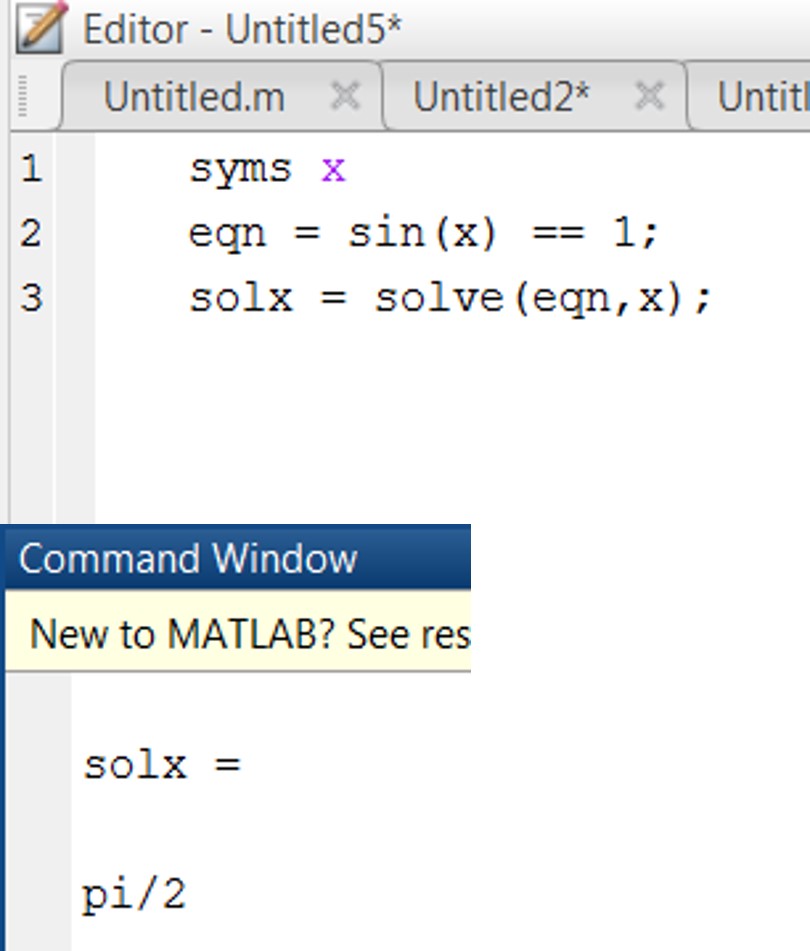Switch to the Untitled.m tab
Screen dimensions: 810x951
(x=194, y=97)
